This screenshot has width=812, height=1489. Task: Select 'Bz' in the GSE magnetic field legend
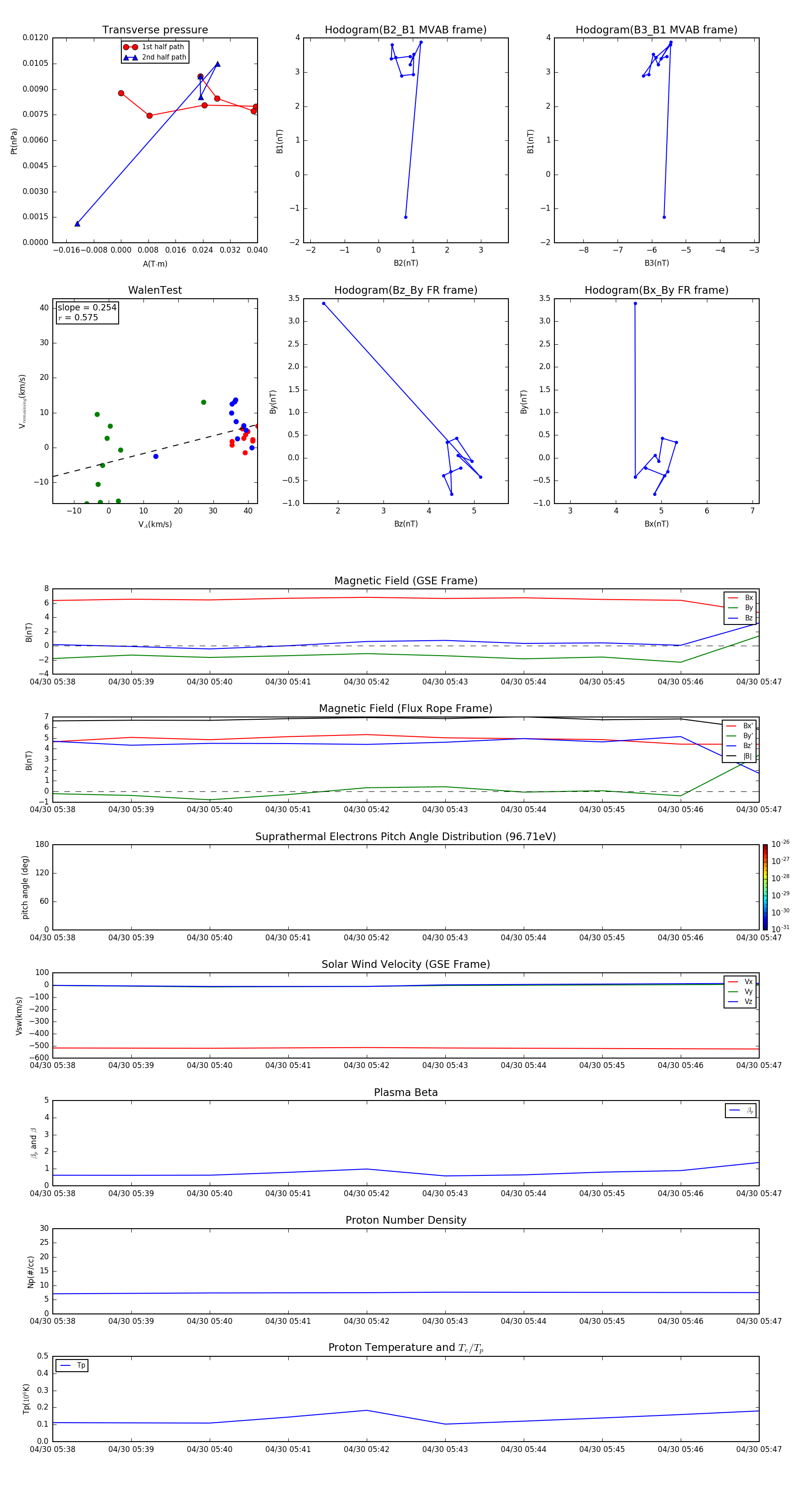740,618
